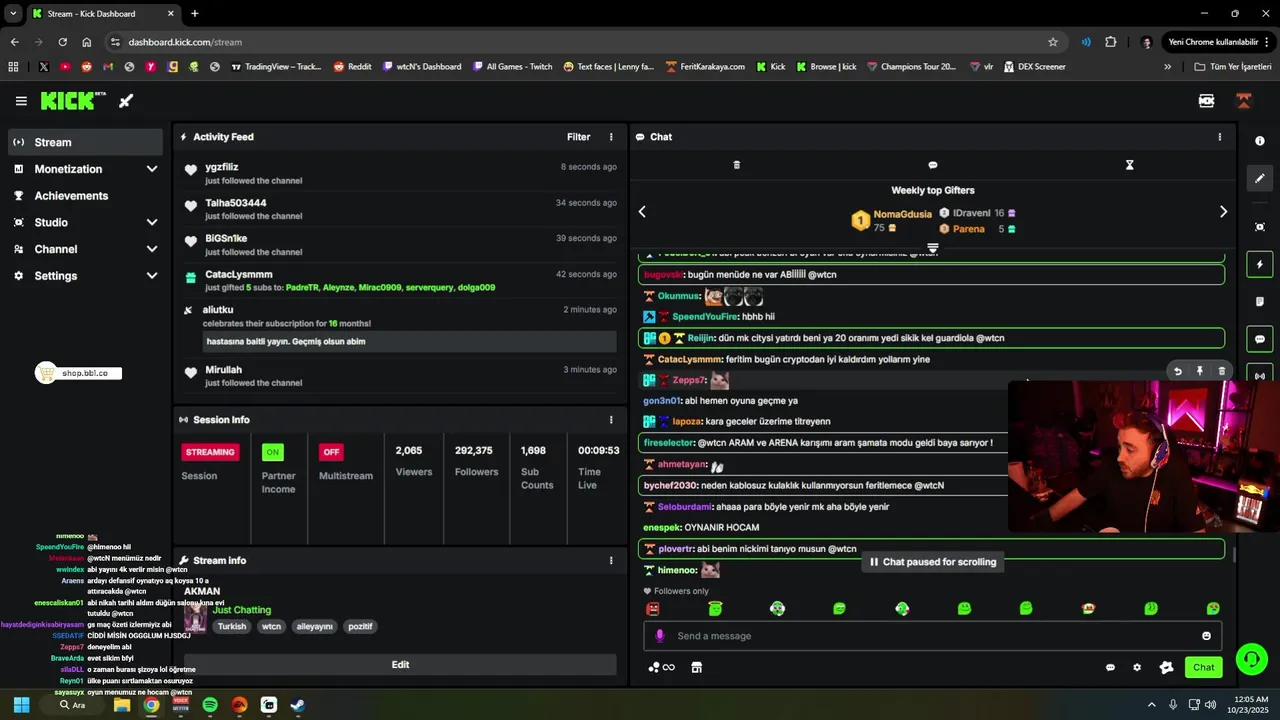The height and width of the screenshot is (720, 1280).
Task: Open emoji picker in message box
Action: tap(1206, 636)
